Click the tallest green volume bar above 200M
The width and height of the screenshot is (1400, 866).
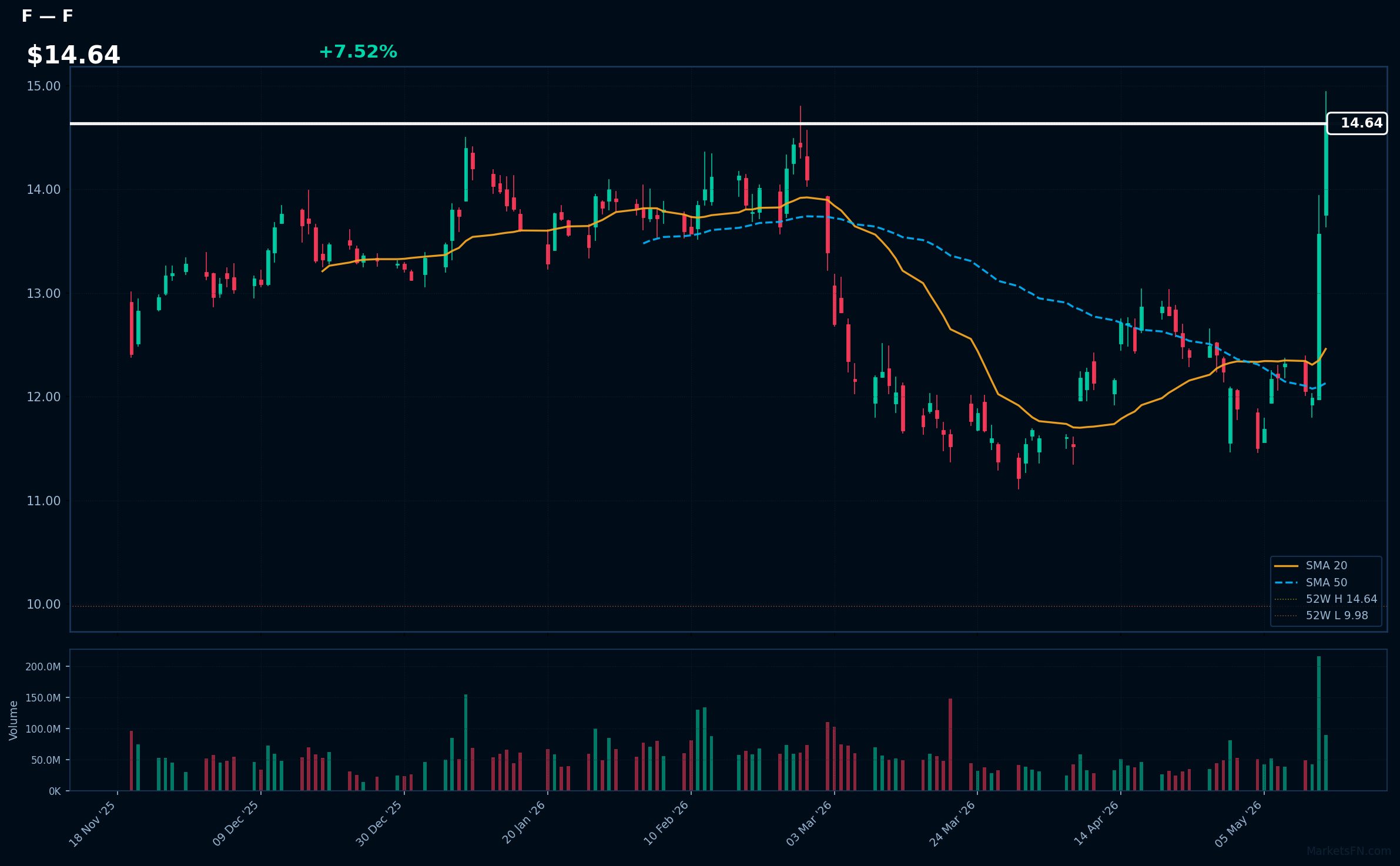pos(1319,723)
